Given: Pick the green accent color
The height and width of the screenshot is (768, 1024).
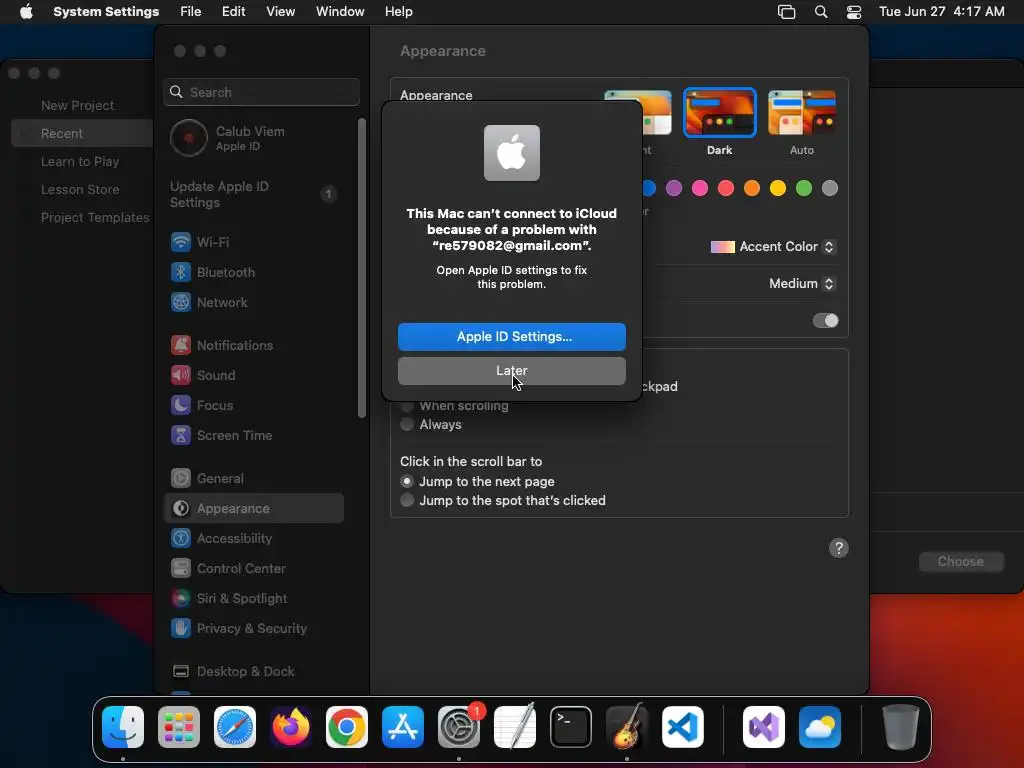Looking at the screenshot, I should click(x=804, y=189).
